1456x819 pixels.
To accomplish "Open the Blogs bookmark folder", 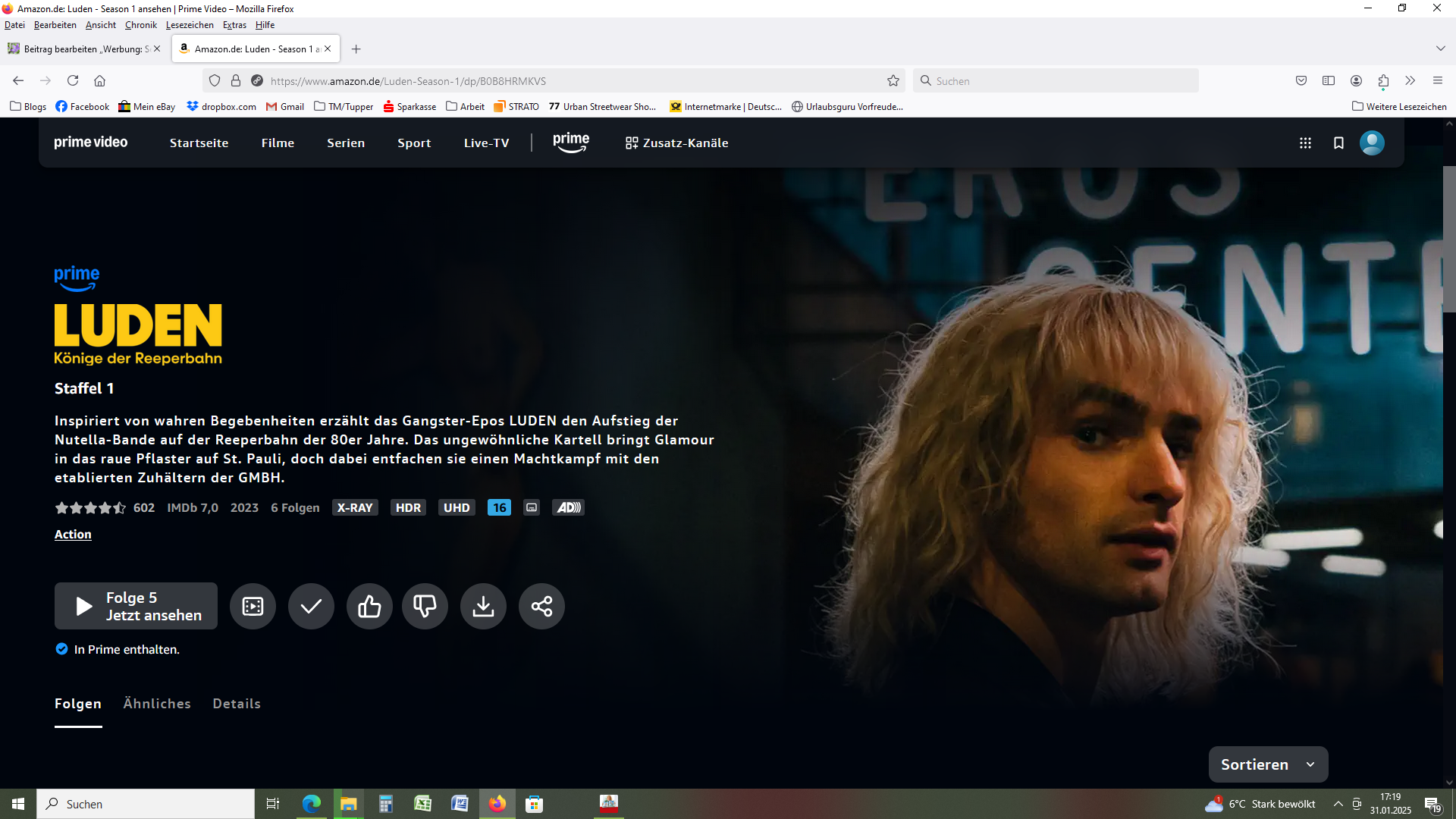I will 28,107.
